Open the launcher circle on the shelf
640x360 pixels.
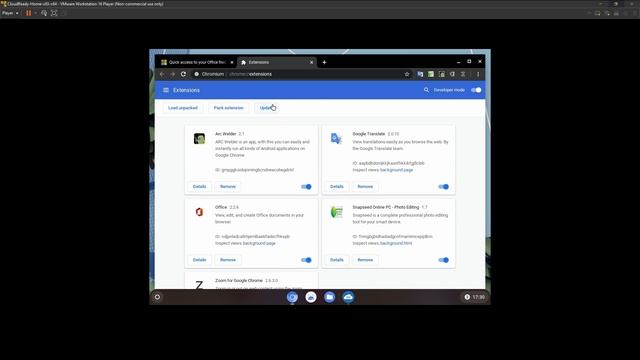157,297
